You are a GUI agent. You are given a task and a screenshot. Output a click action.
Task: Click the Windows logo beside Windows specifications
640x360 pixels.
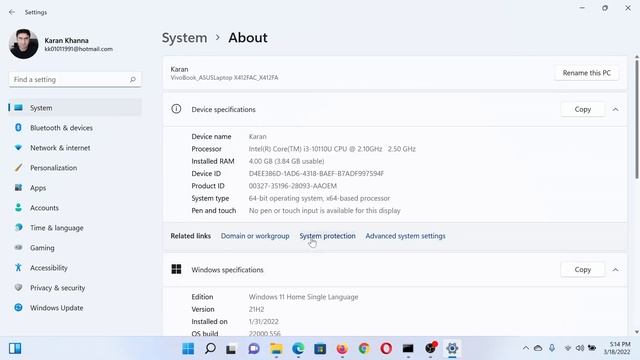(x=176, y=269)
